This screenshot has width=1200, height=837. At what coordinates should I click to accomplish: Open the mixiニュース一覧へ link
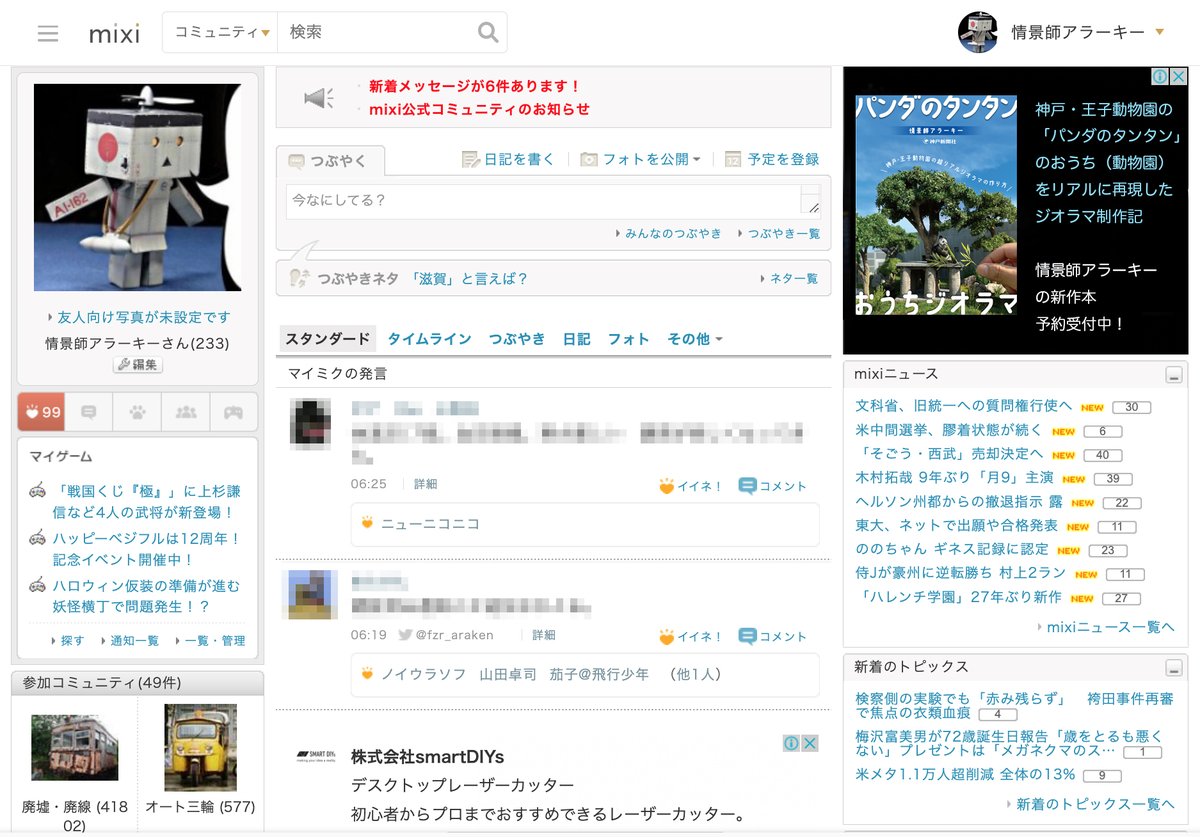click(1110, 627)
